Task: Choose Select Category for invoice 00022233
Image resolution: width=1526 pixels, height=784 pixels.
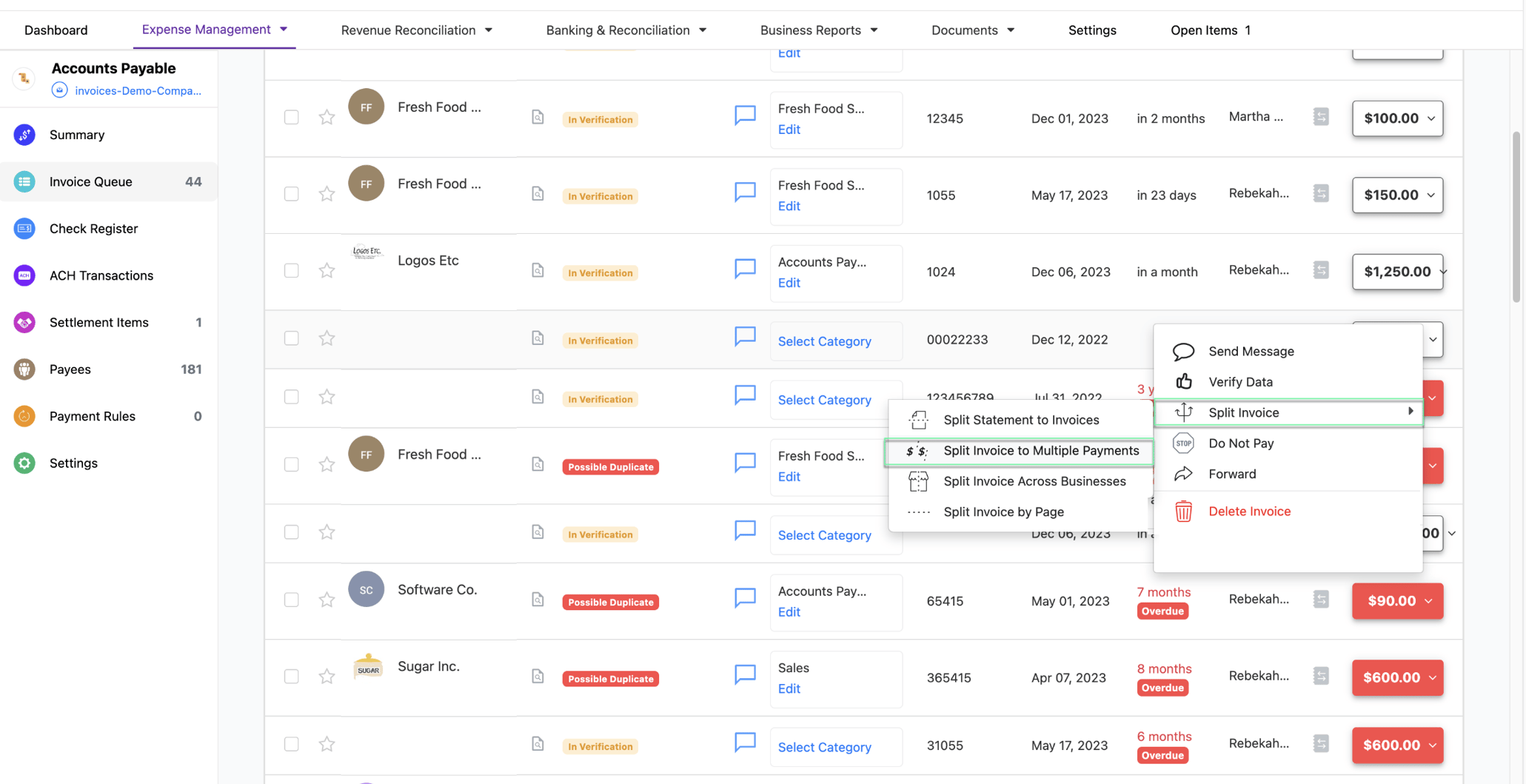Action: 824,341
